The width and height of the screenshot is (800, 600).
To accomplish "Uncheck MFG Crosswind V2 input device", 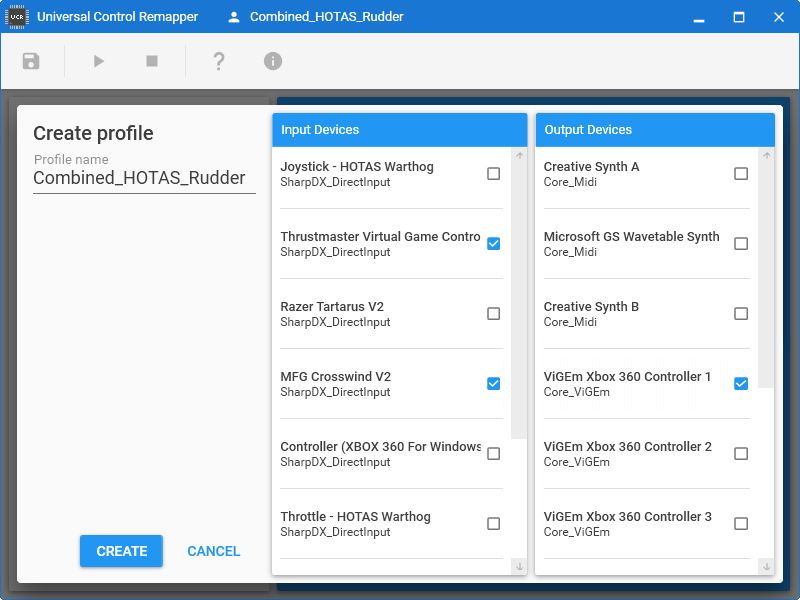I will coord(493,384).
